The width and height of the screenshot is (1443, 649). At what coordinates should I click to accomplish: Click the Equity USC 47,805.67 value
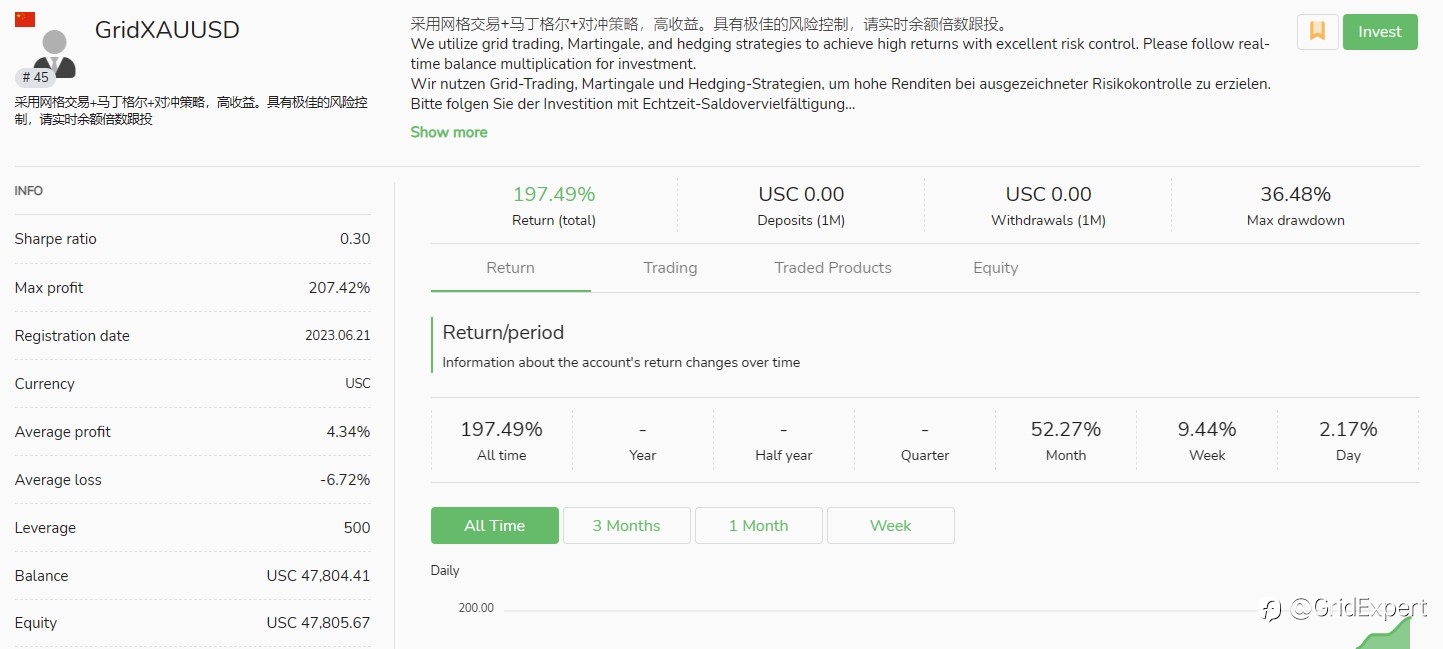click(318, 623)
